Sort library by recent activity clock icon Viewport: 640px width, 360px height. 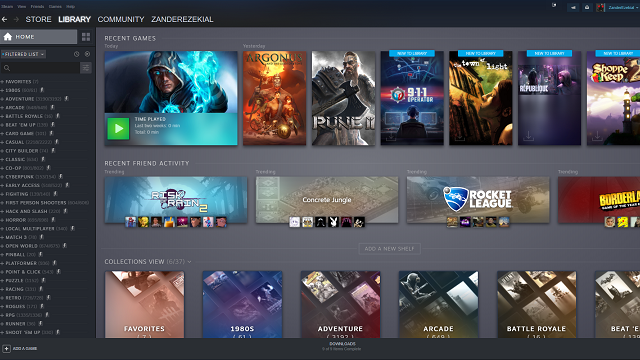pos(76,54)
